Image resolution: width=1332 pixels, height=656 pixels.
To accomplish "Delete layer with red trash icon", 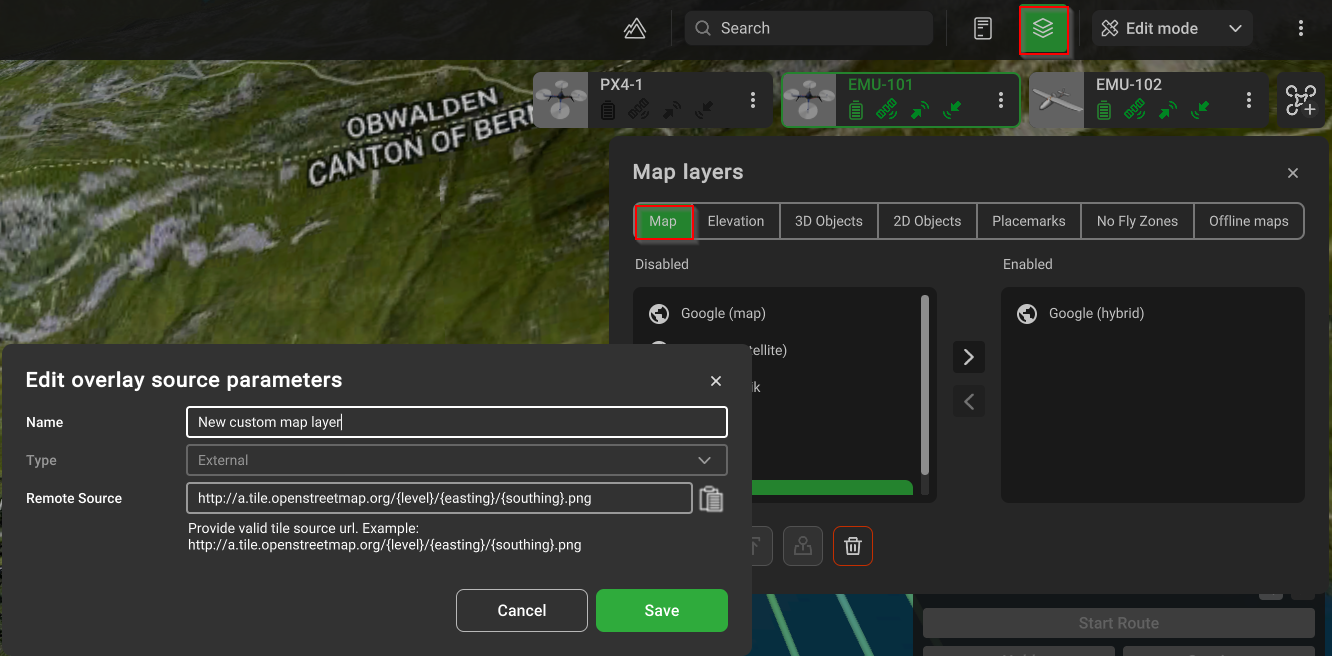I will [853, 546].
